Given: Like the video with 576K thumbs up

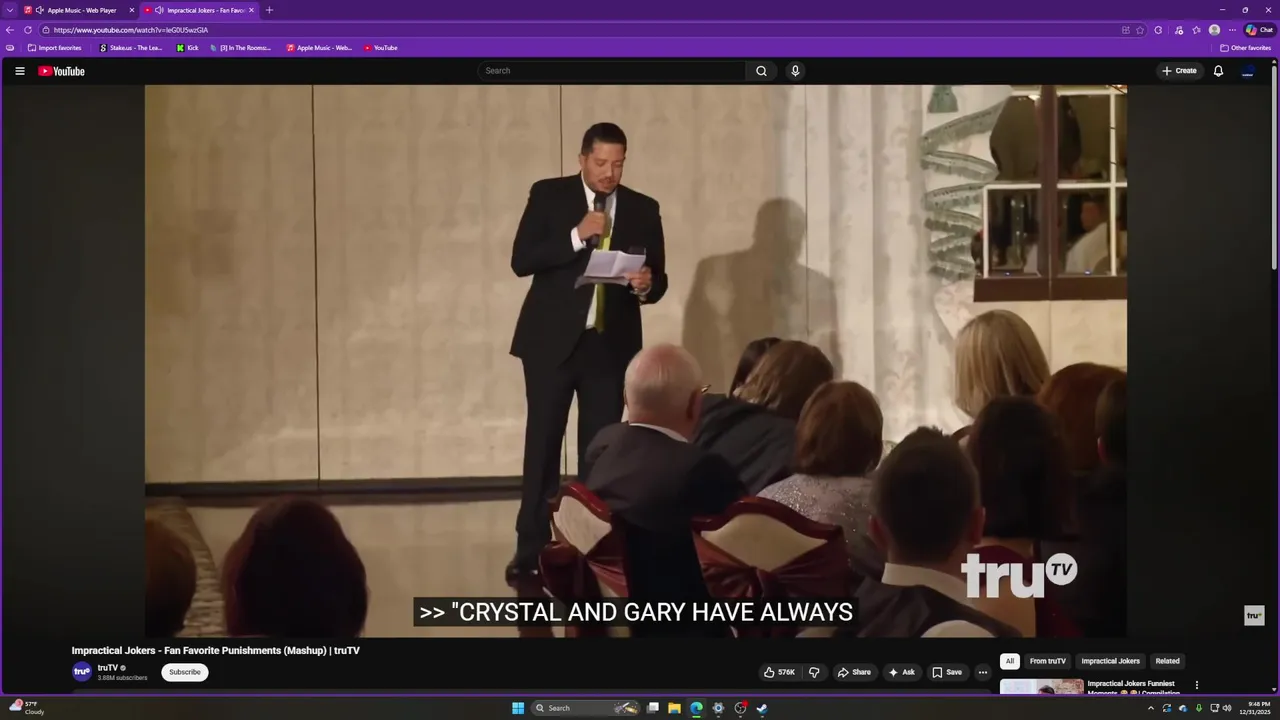Looking at the screenshot, I should [x=779, y=672].
